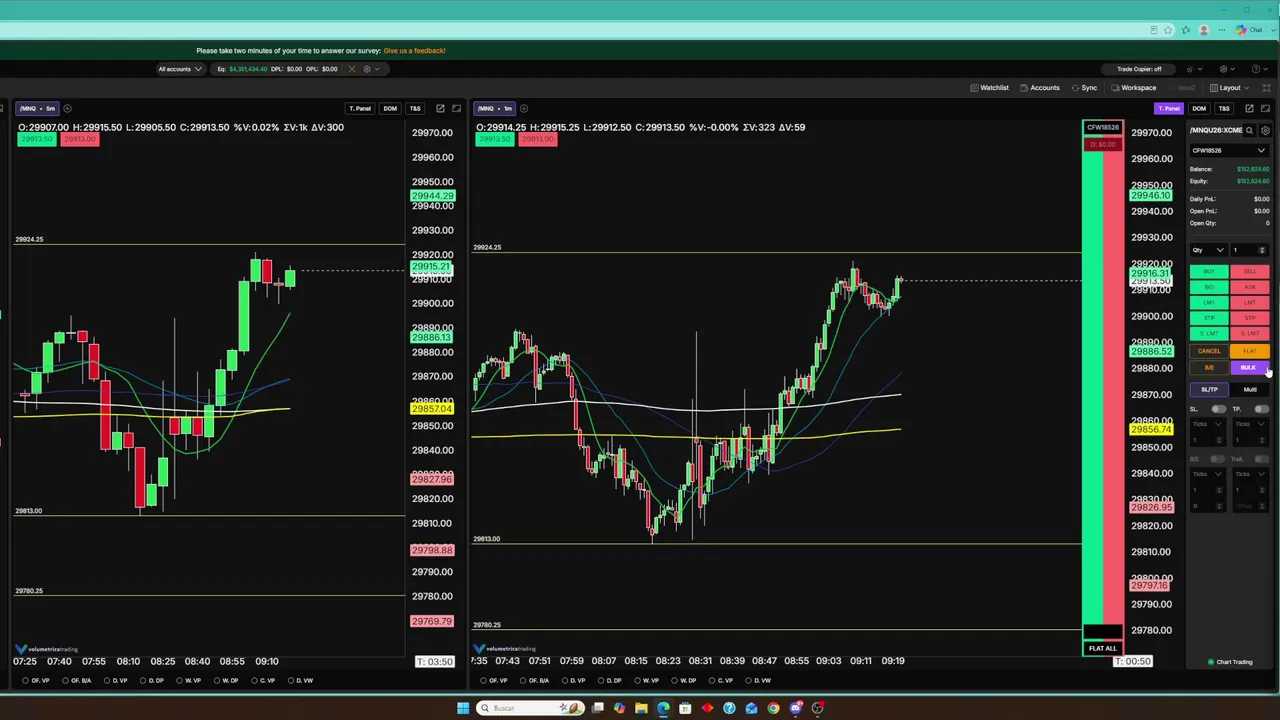Toggle T. Panel on the 5m chart

359,108
